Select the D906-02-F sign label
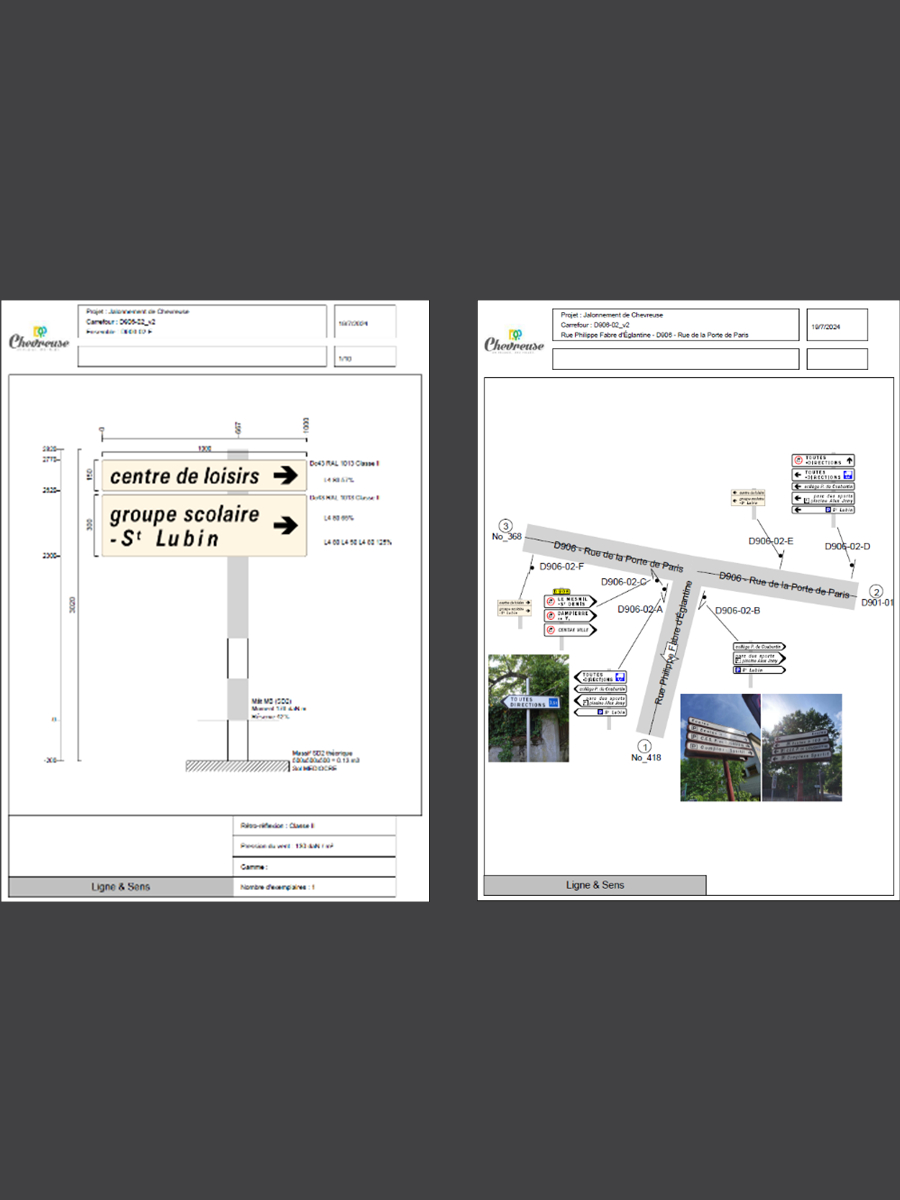Screen dimensions: 900x1200 (561, 567)
